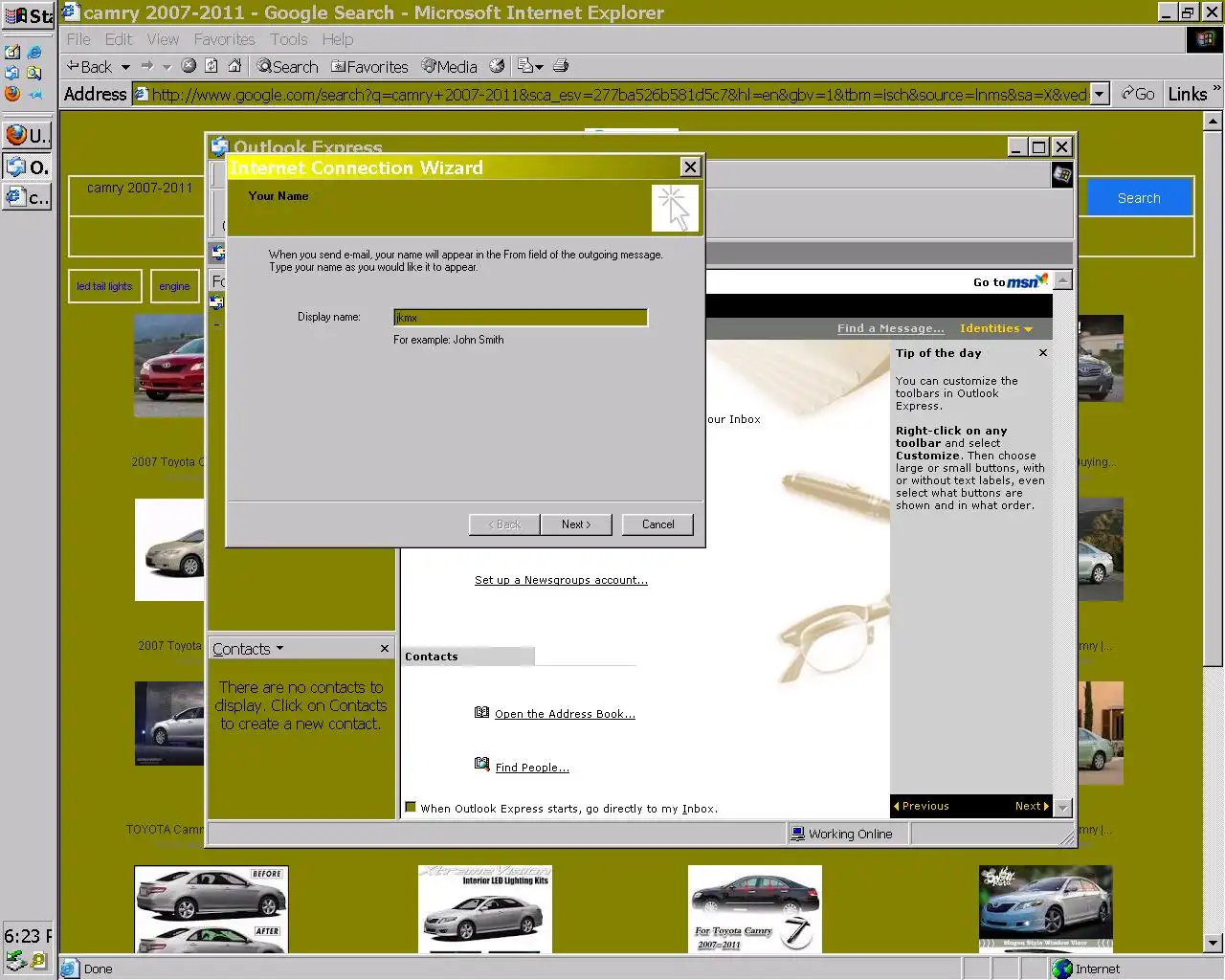1225x980 pixels.
Task: Close the Tip of the day pane
Action: [x=1043, y=353]
